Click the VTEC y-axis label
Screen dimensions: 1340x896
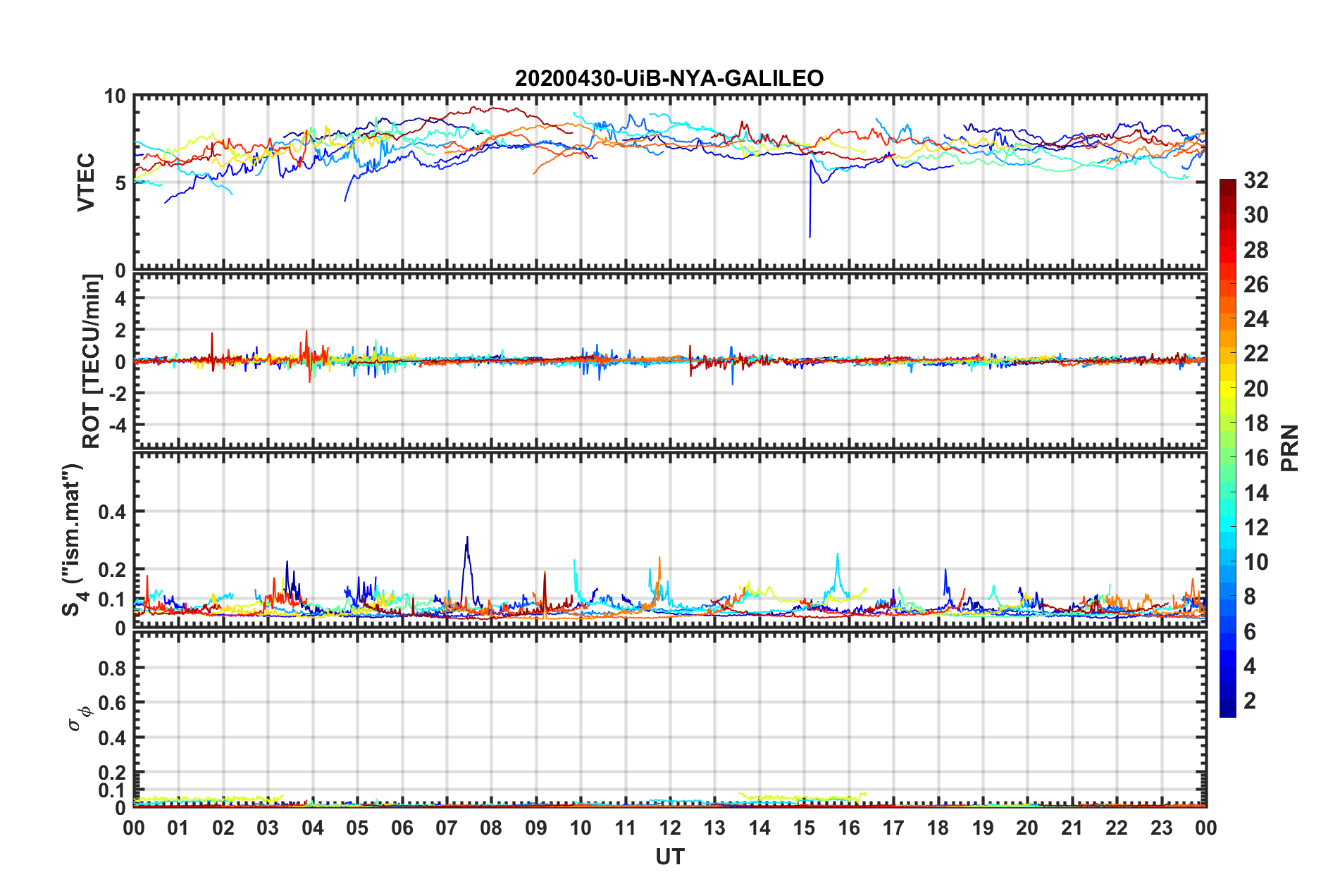pyautogui.click(x=86, y=182)
